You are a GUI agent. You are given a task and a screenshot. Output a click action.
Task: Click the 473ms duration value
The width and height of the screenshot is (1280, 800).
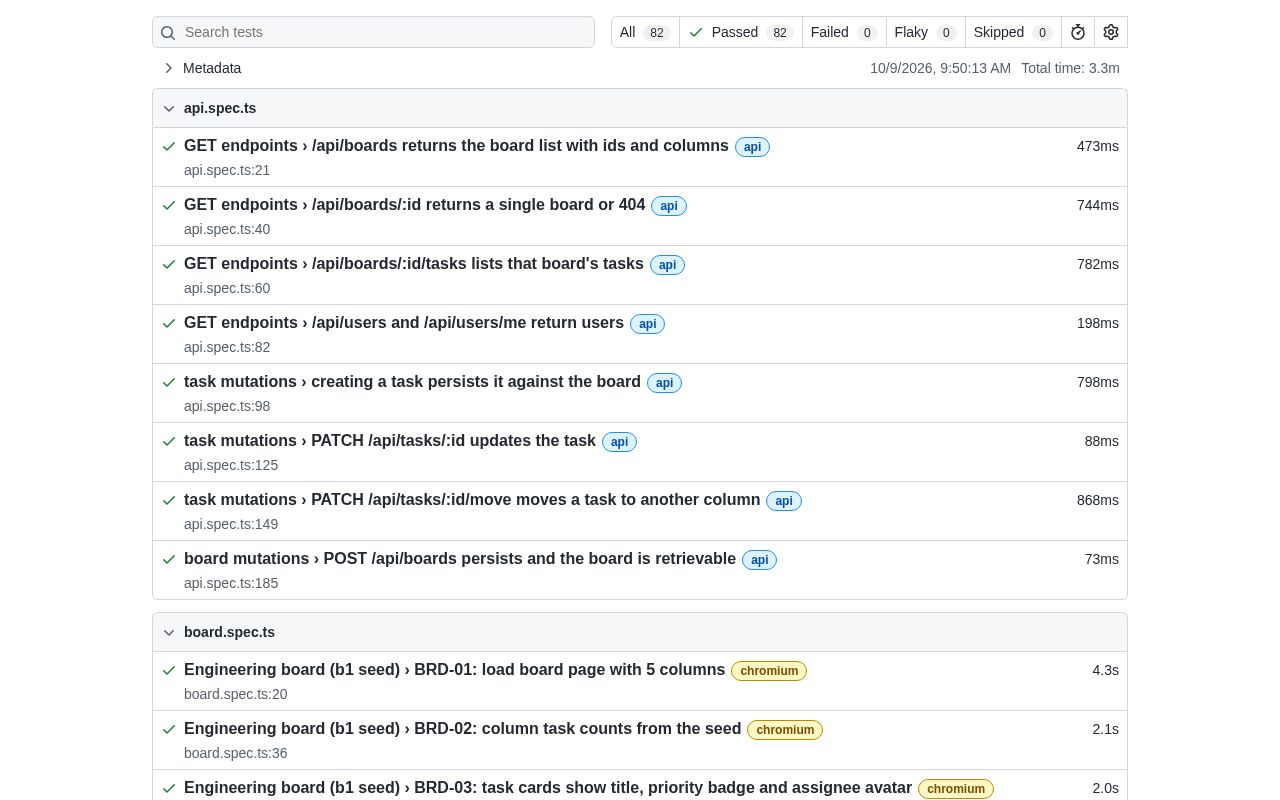click(x=1098, y=146)
